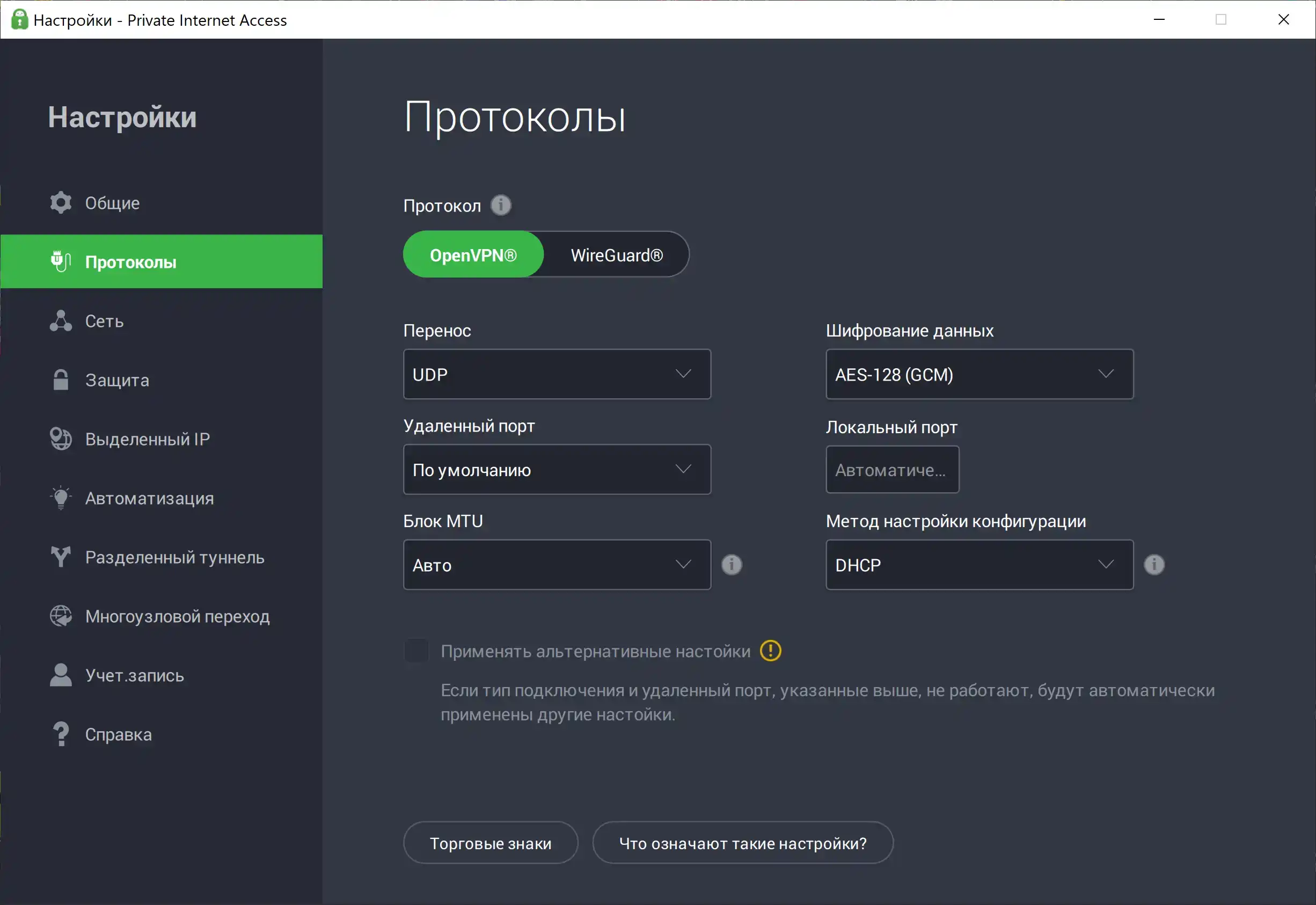Open the Автоматизация section

(x=162, y=498)
